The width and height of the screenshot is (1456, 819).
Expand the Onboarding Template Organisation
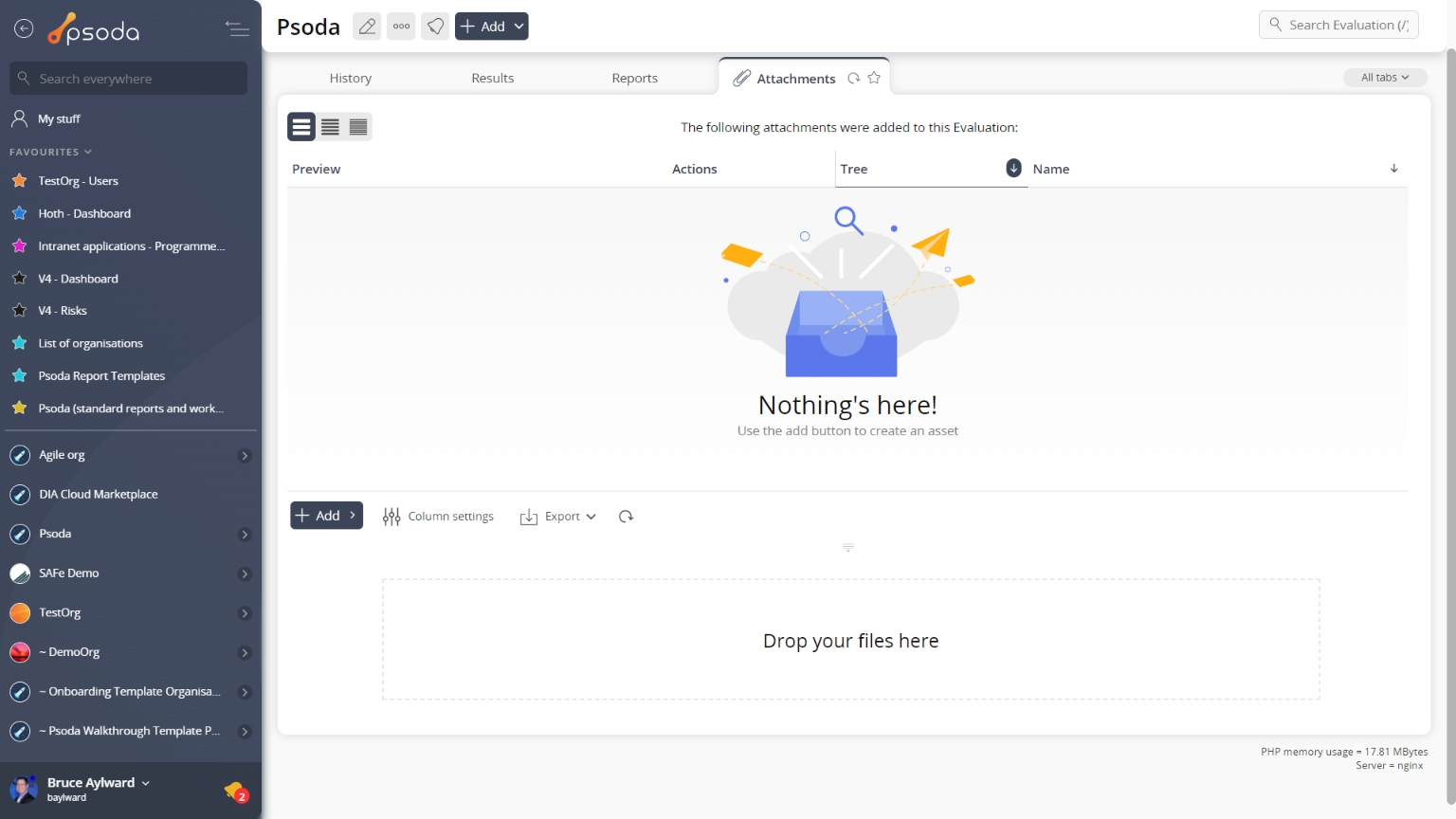245,693
